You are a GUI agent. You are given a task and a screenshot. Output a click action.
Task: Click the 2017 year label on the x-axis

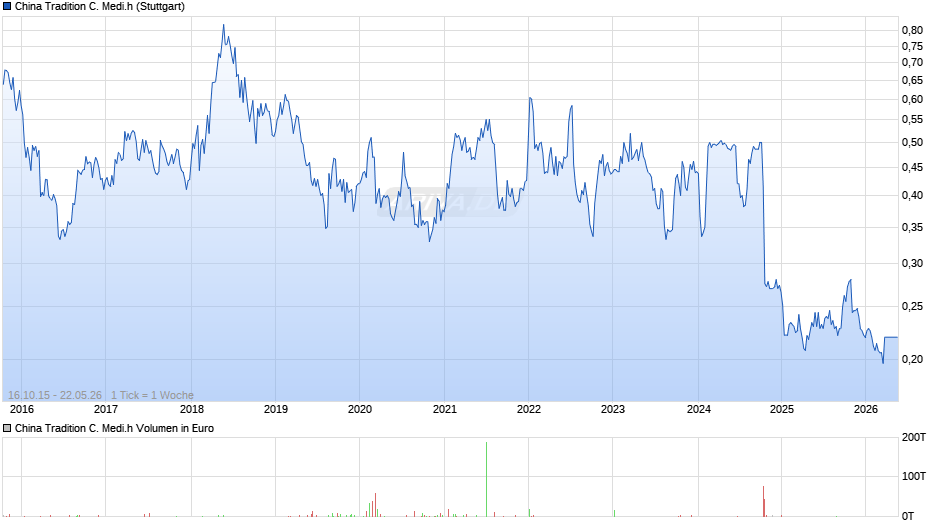coord(106,409)
